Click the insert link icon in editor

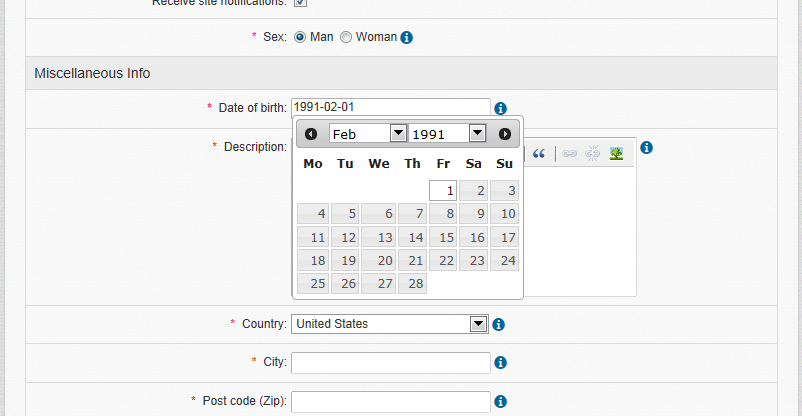(569, 154)
